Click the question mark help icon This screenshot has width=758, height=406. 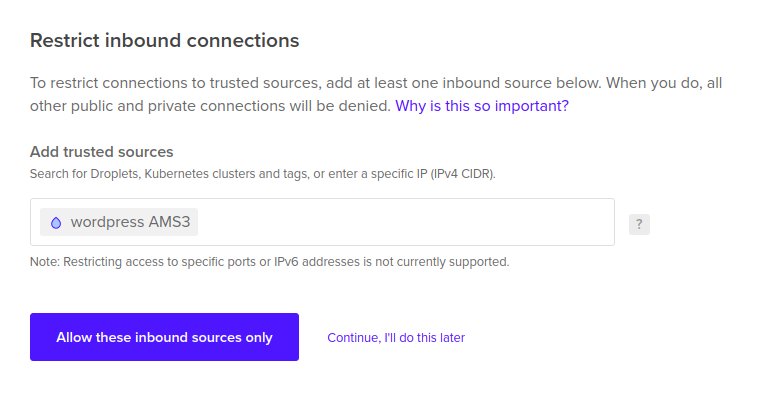(x=639, y=224)
